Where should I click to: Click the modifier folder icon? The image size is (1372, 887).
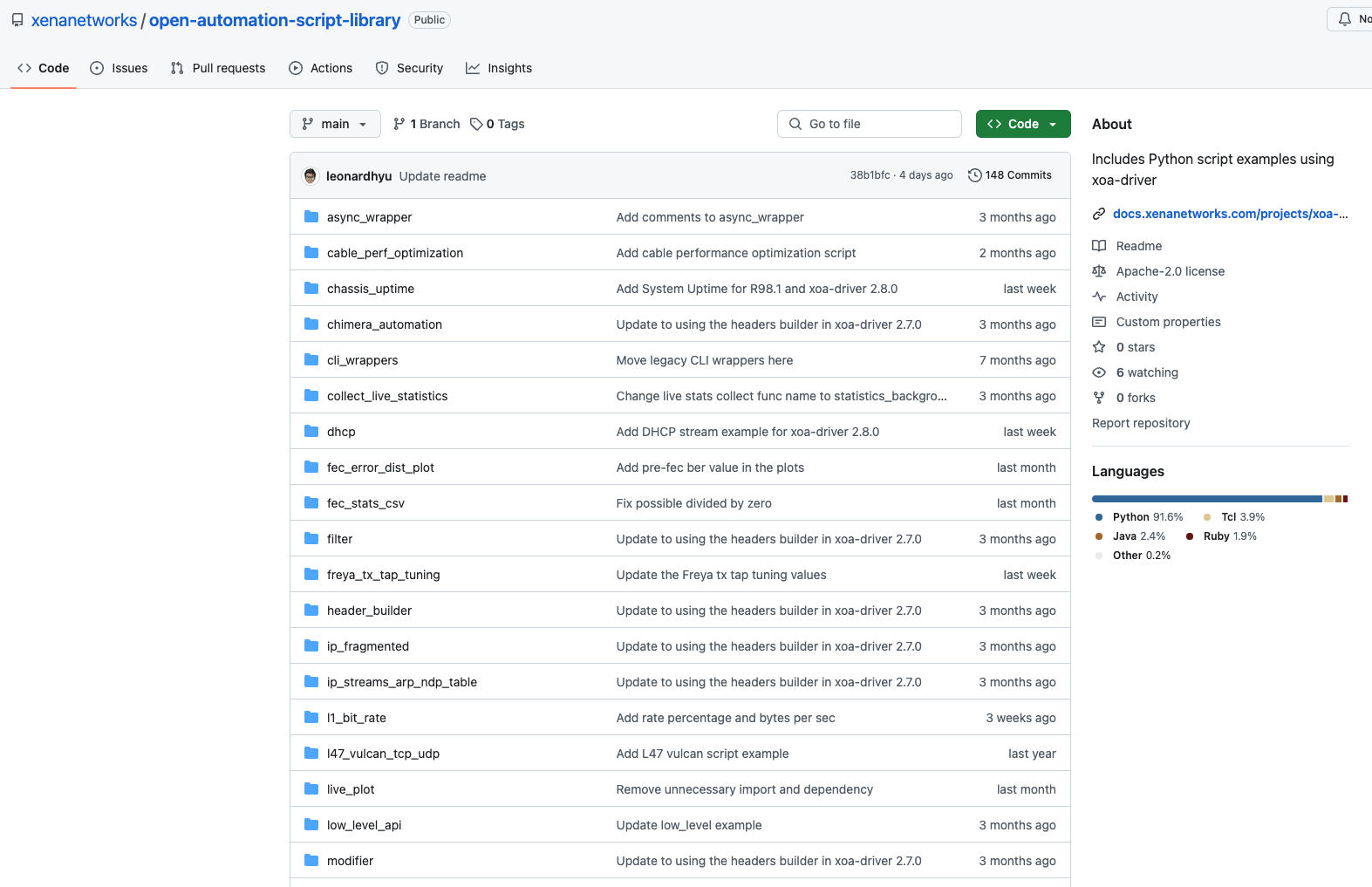click(x=311, y=860)
